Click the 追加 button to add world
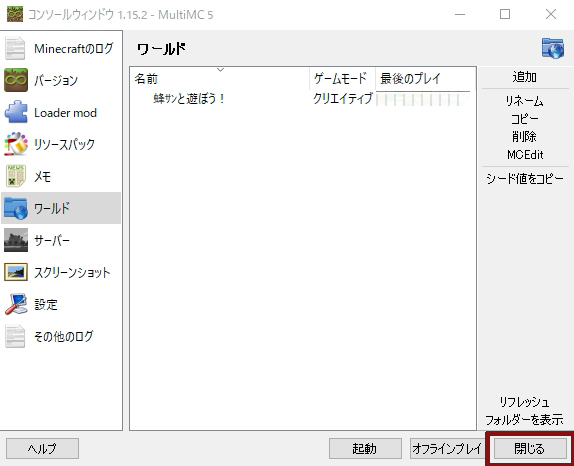This screenshot has width=574, height=466. tap(525, 77)
